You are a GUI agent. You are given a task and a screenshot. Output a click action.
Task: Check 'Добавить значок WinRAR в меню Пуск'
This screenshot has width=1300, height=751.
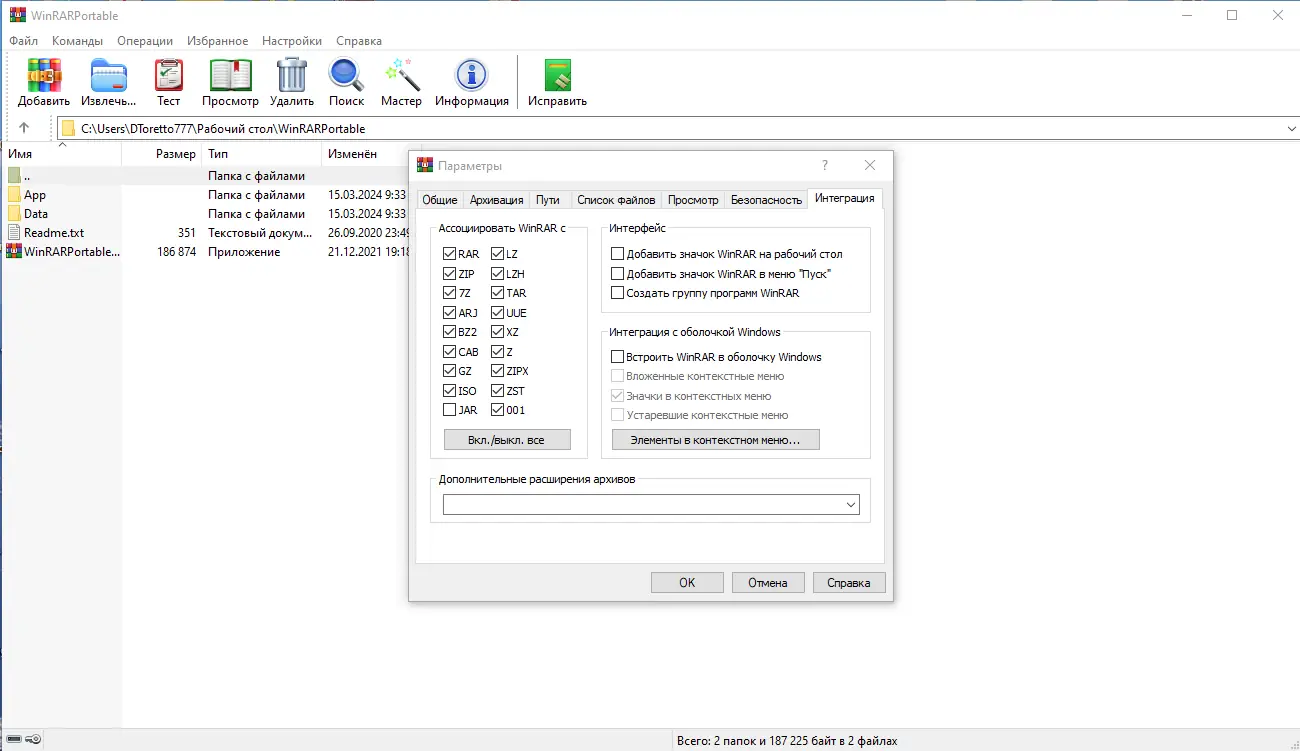pos(618,274)
